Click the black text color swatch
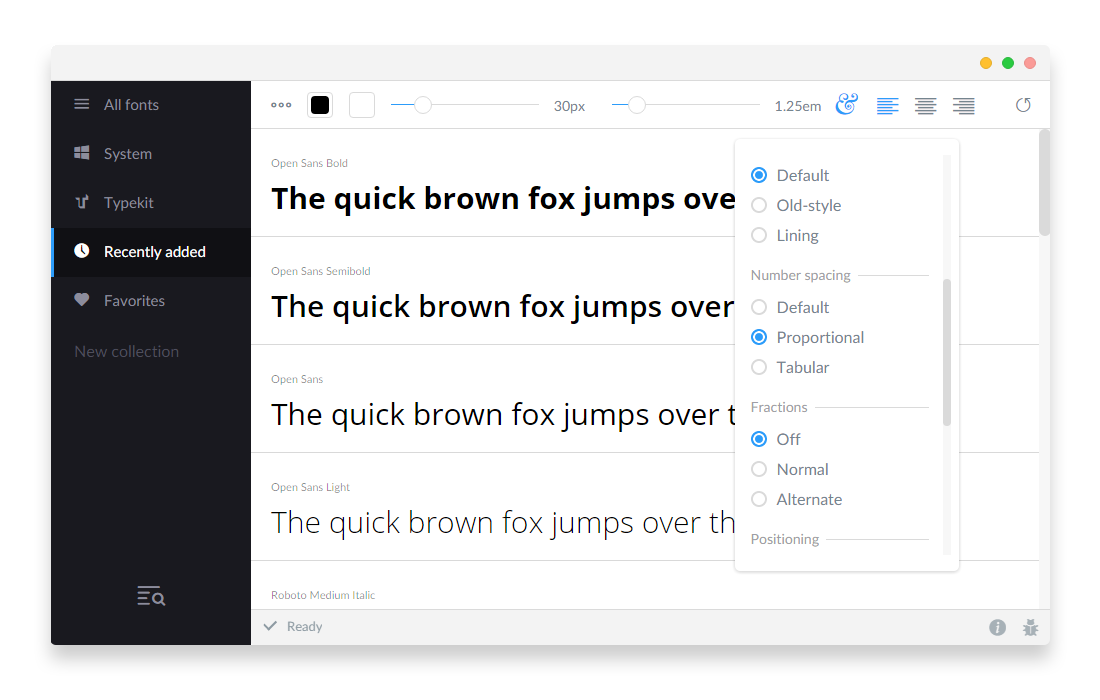1100x700 pixels. pos(320,105)
